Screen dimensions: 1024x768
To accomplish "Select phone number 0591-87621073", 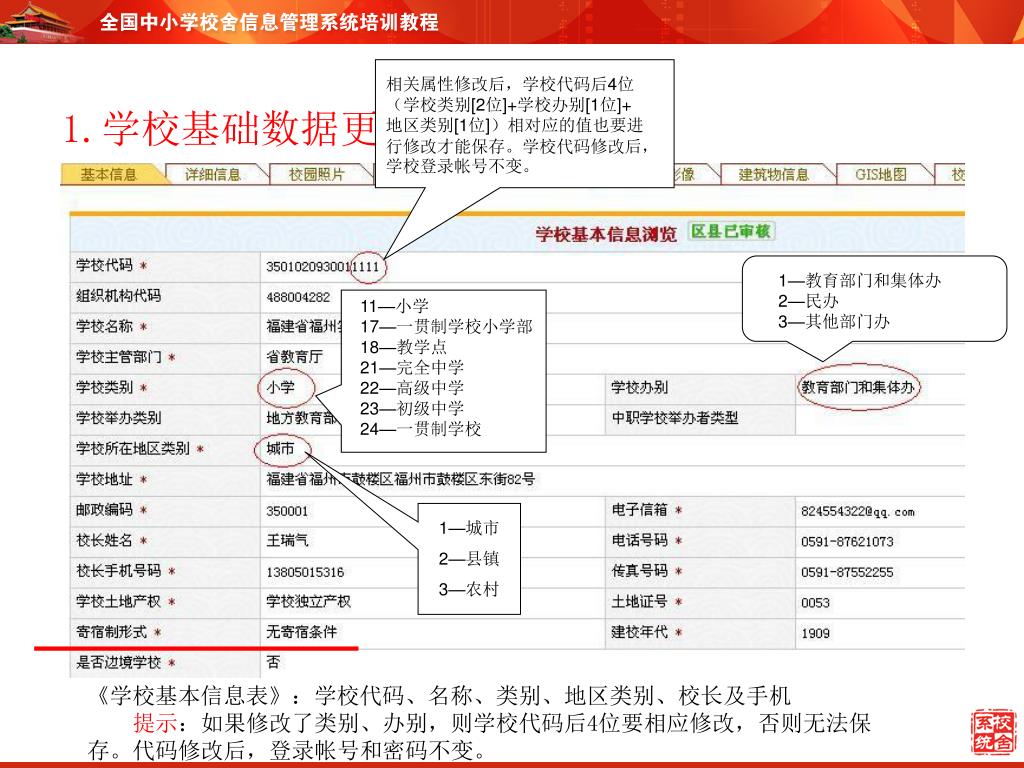I will coord(847,541).
